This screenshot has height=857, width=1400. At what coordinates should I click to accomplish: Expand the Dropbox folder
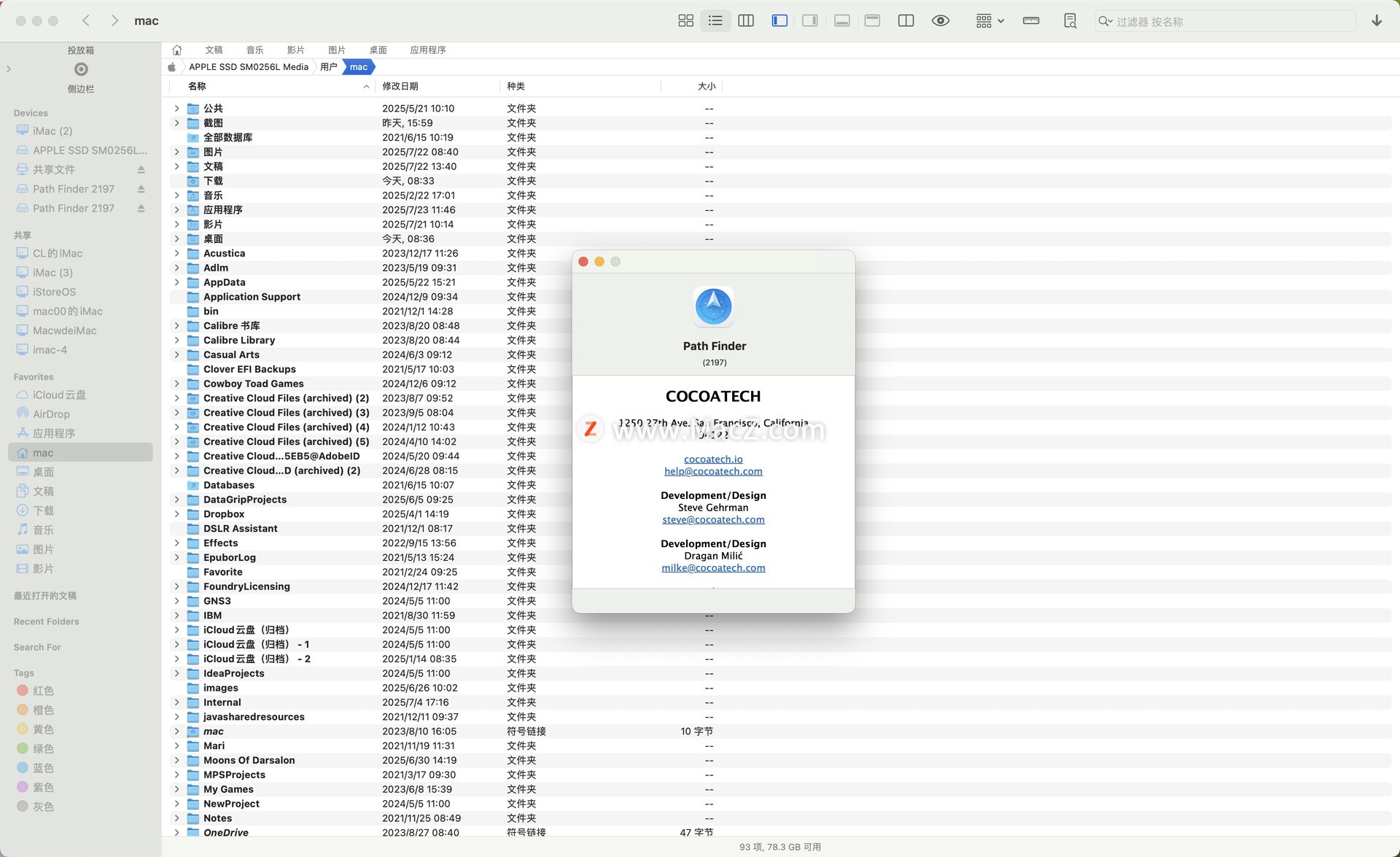176,514
